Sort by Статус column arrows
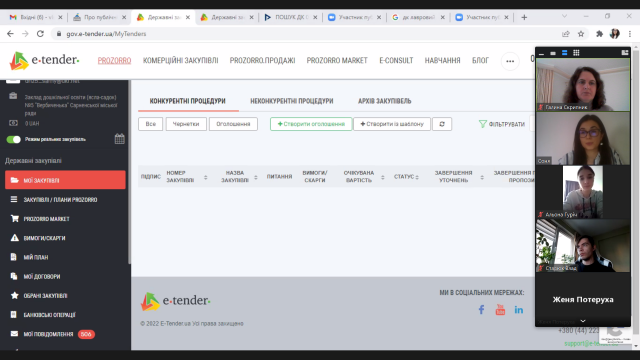 pos(417,177)
